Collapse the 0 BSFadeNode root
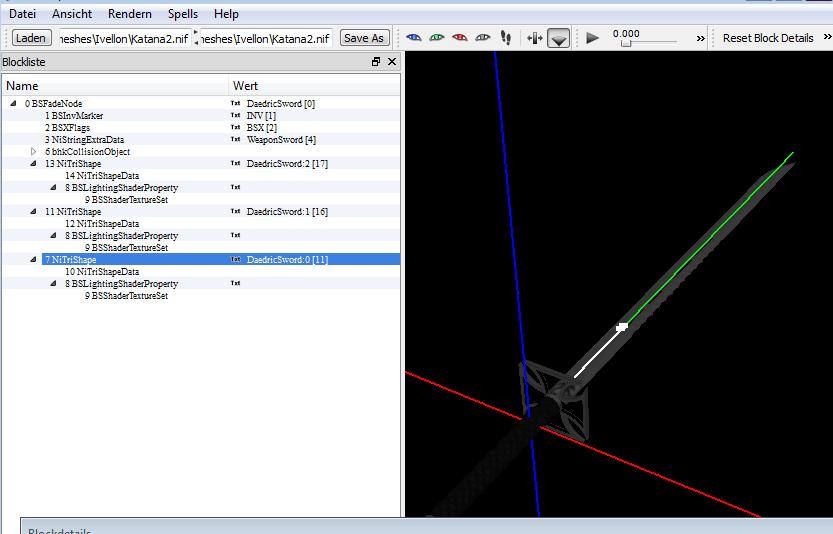Viewport: 833px width, 534px height. pyautogui.click(x=14, y=104)
